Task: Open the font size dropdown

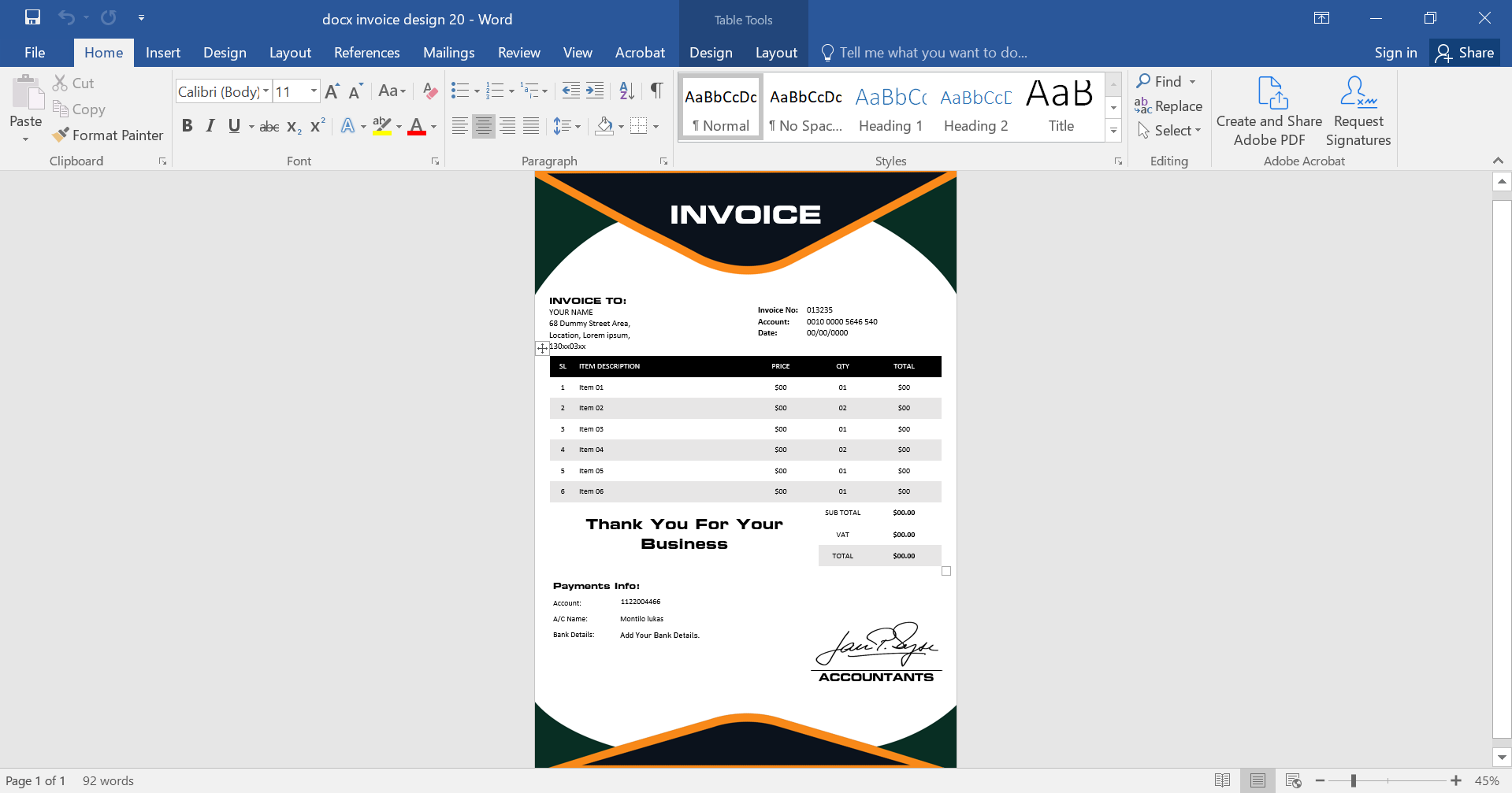Action: tap(313, 91)
